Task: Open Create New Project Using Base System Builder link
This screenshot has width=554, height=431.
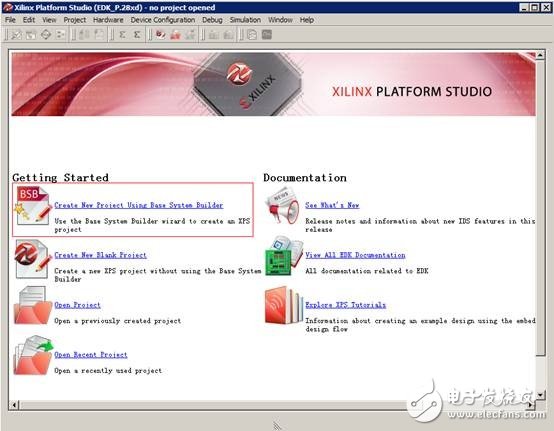Action: pyautogui.click(x=138, y=205)
